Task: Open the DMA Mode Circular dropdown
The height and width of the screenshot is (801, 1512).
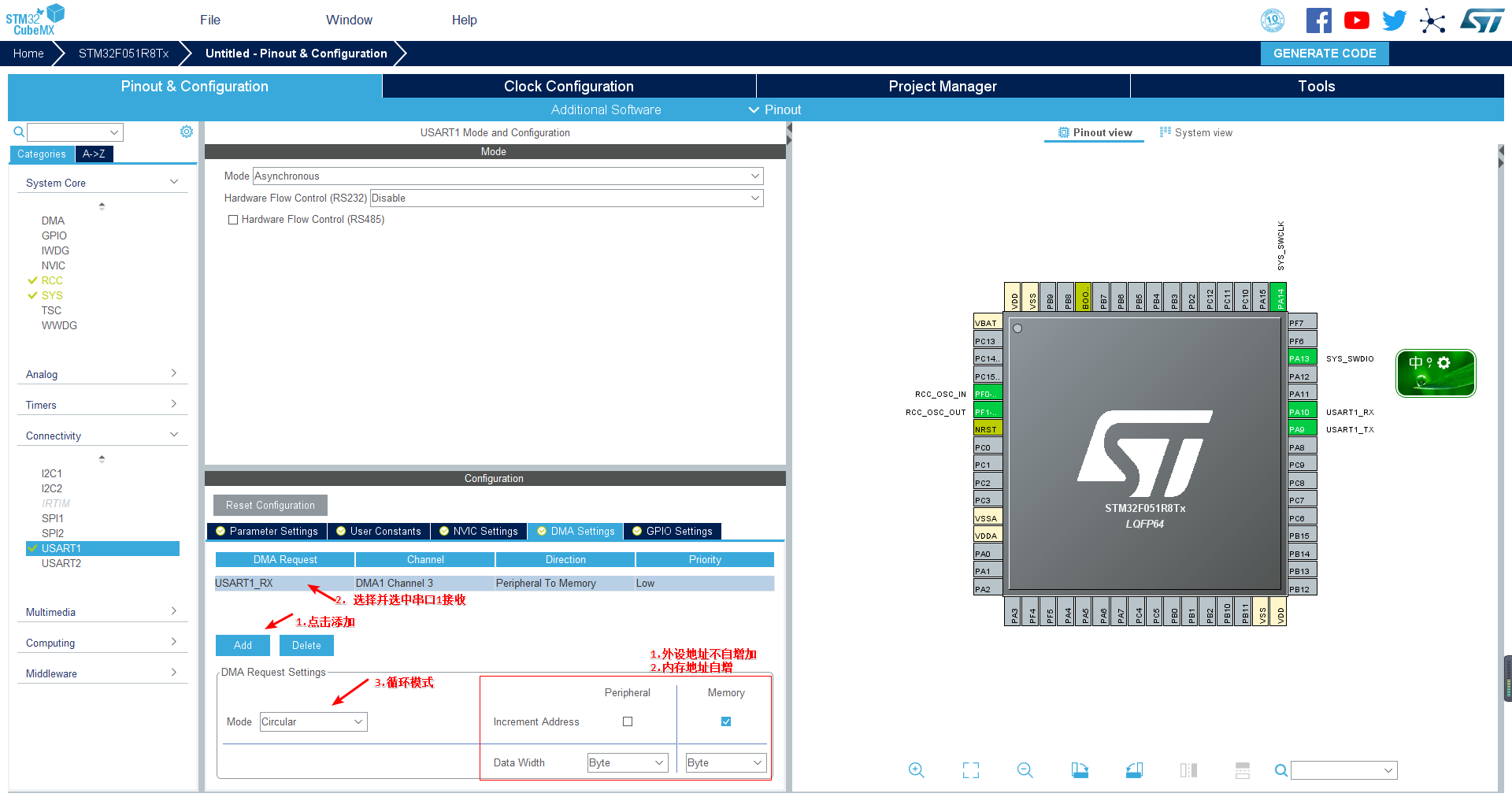Action: point(313,721)
